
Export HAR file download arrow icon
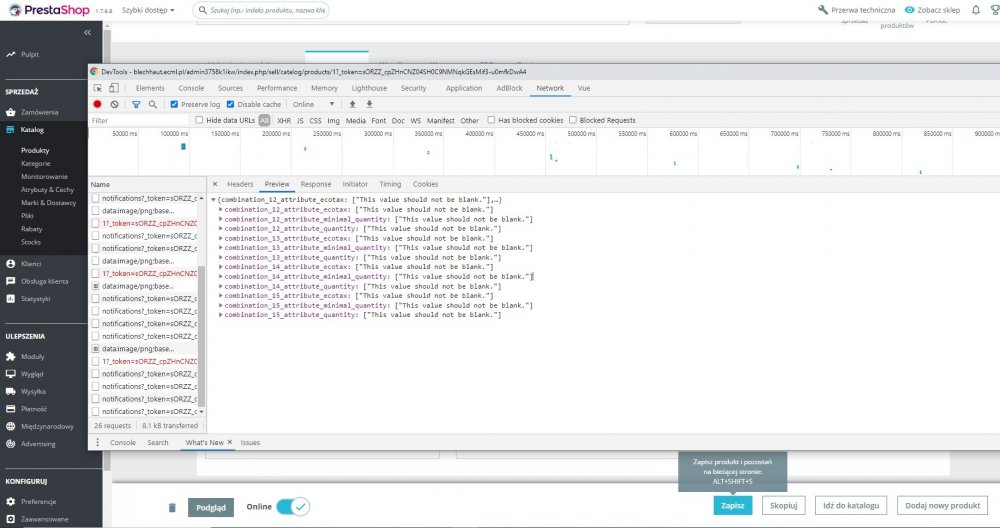369,104
